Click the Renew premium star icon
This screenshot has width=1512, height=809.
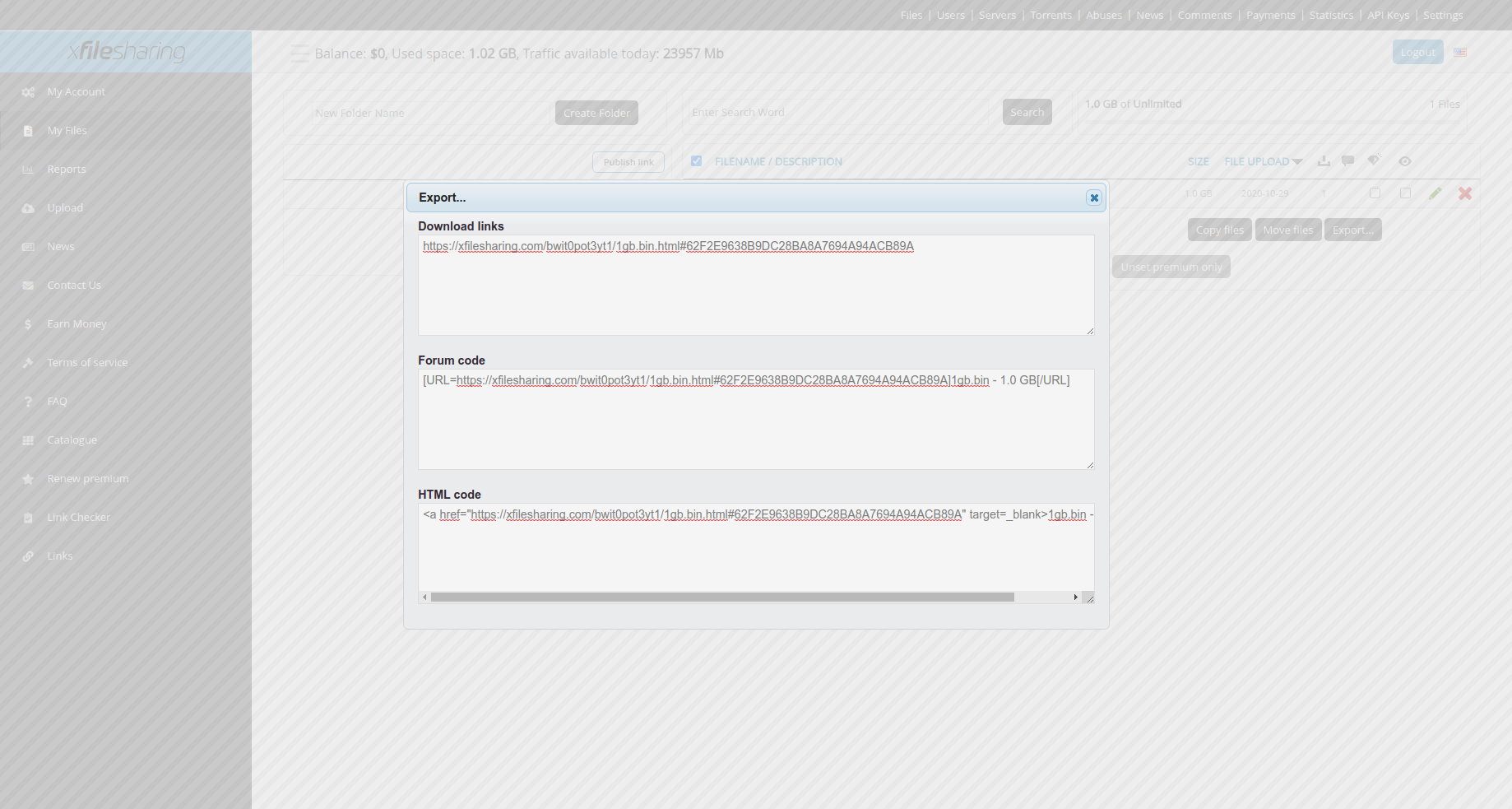click(28, 479)
